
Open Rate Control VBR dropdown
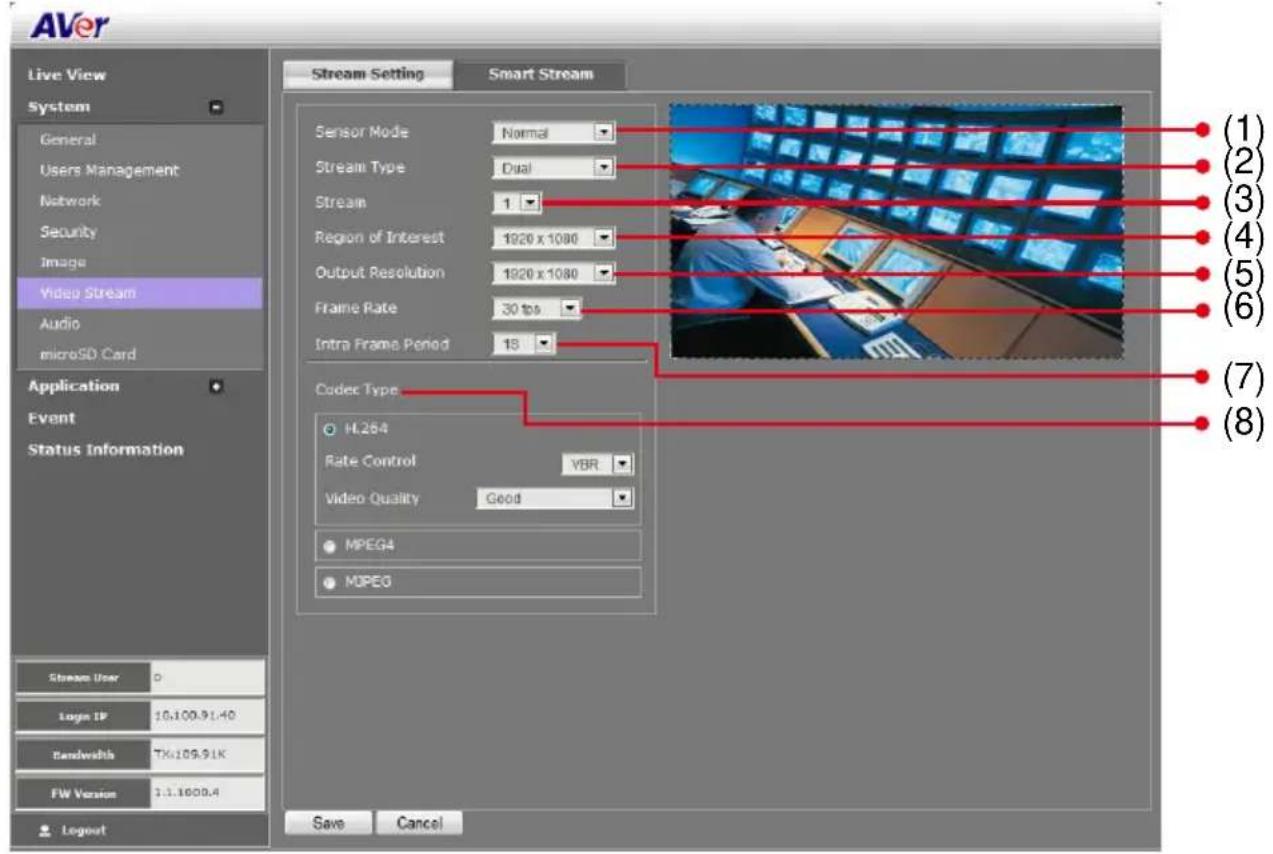(597, 464)
